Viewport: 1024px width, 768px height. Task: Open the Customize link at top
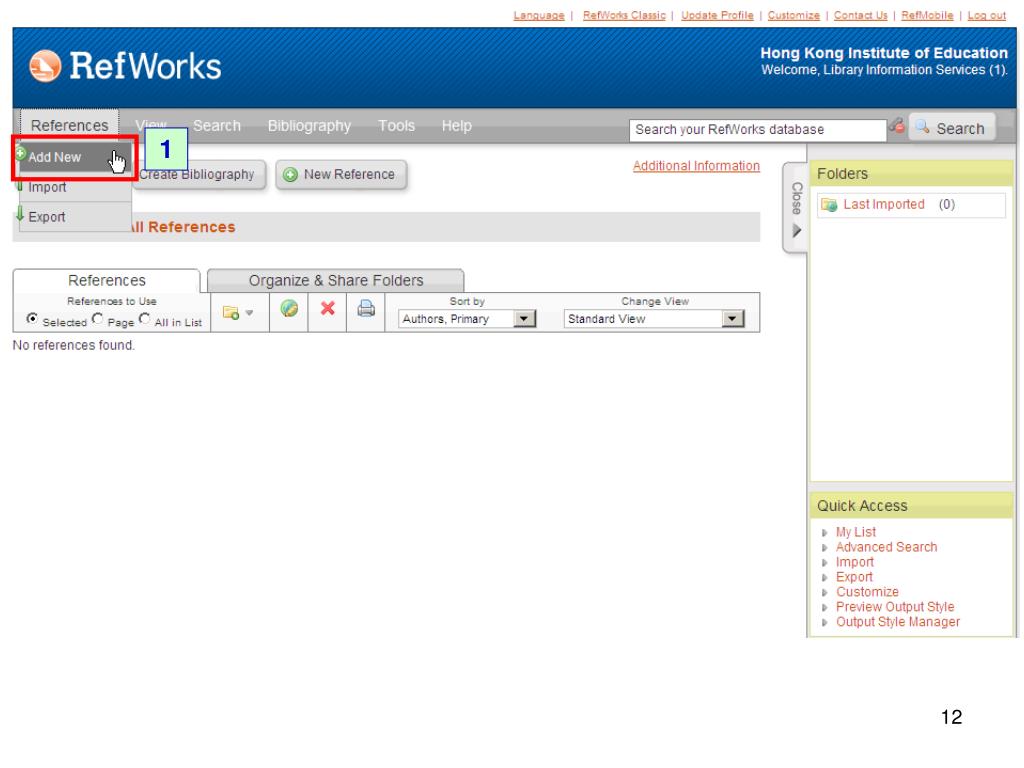coord(793,15)
